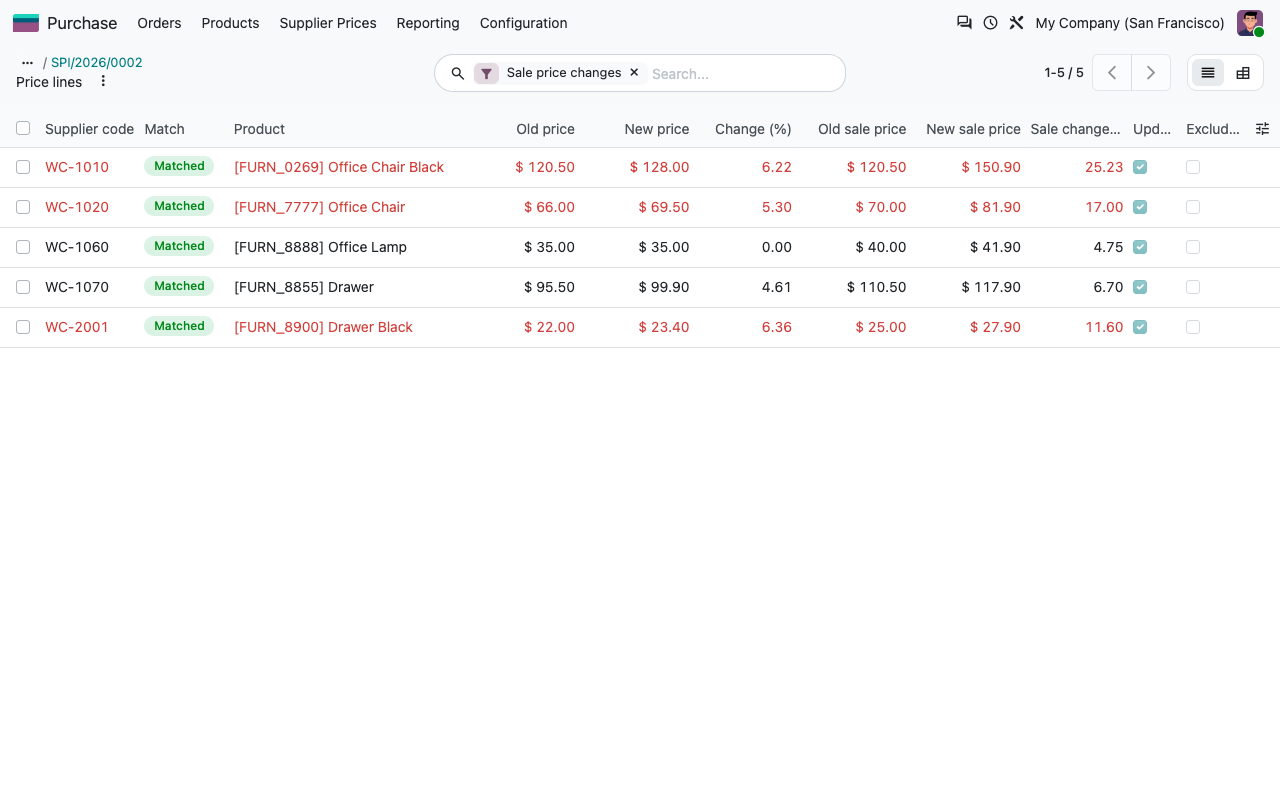The height and width of the screenshot is (800, 1280).
Task: Click the search magnifier icon
Action: 458,73
